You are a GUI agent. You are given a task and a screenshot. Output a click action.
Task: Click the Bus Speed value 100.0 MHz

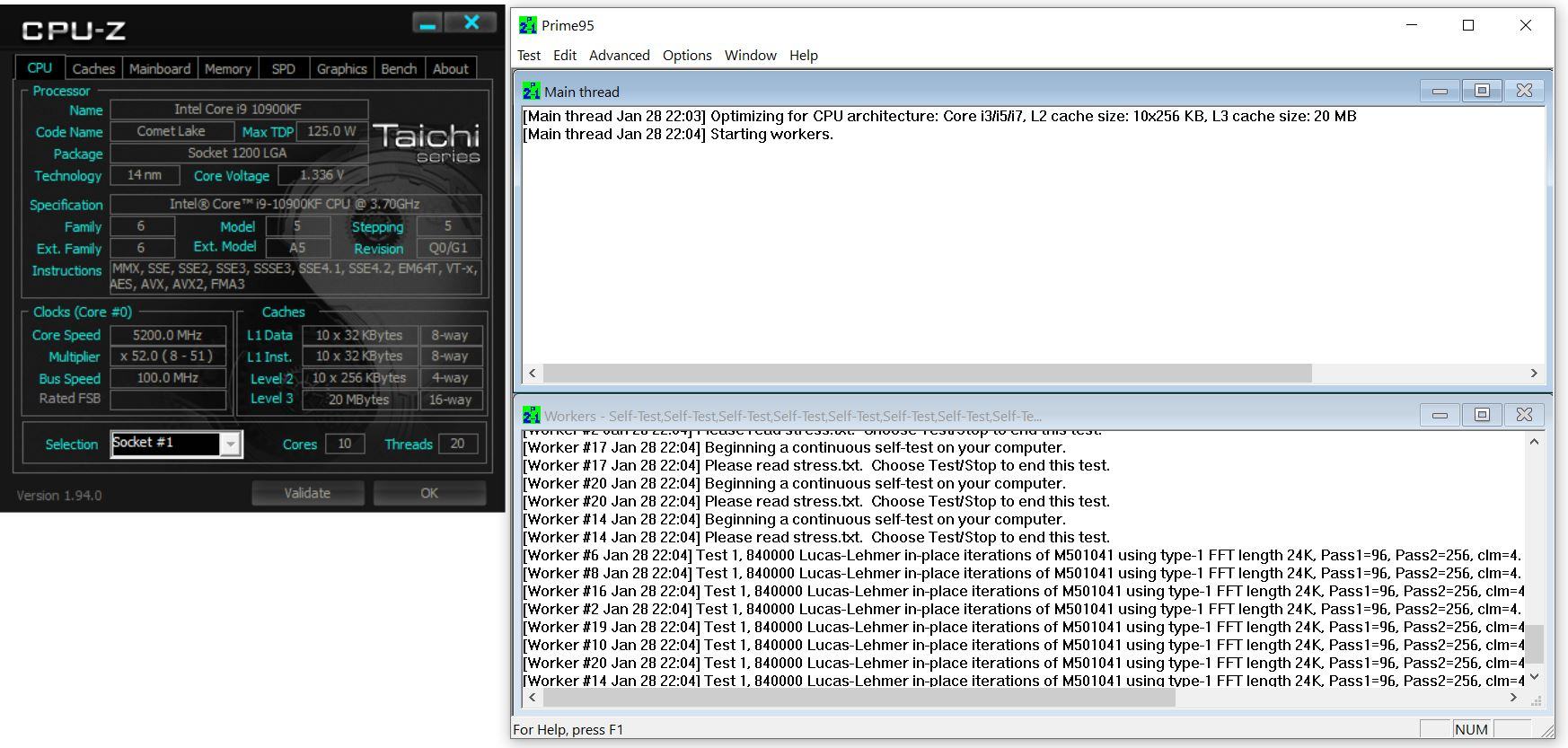click(168, 378)
